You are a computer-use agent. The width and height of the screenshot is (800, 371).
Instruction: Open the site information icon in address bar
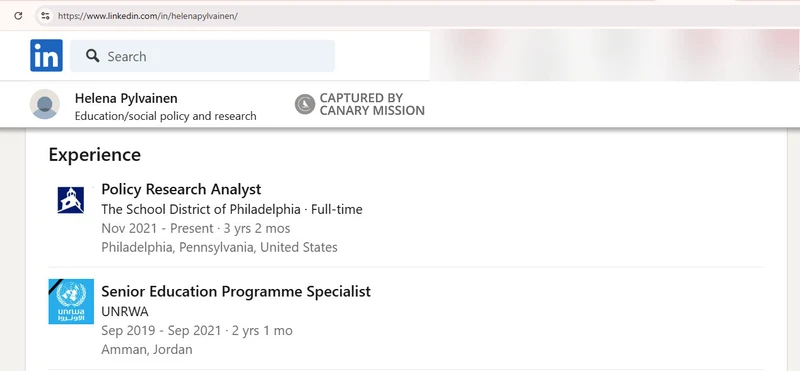pos(45,16)
